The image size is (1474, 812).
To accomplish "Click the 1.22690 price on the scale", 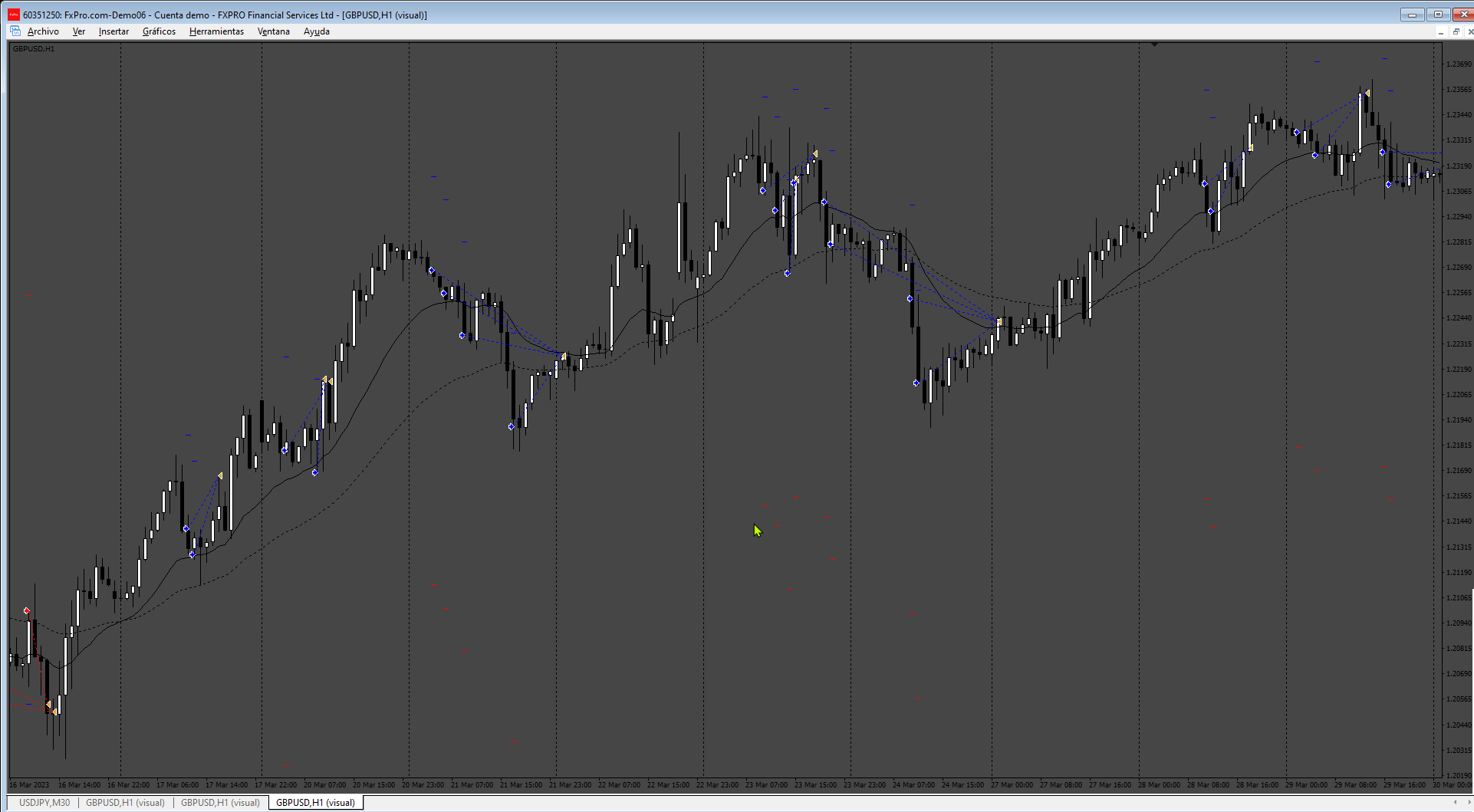I will tap(1459, 268).
